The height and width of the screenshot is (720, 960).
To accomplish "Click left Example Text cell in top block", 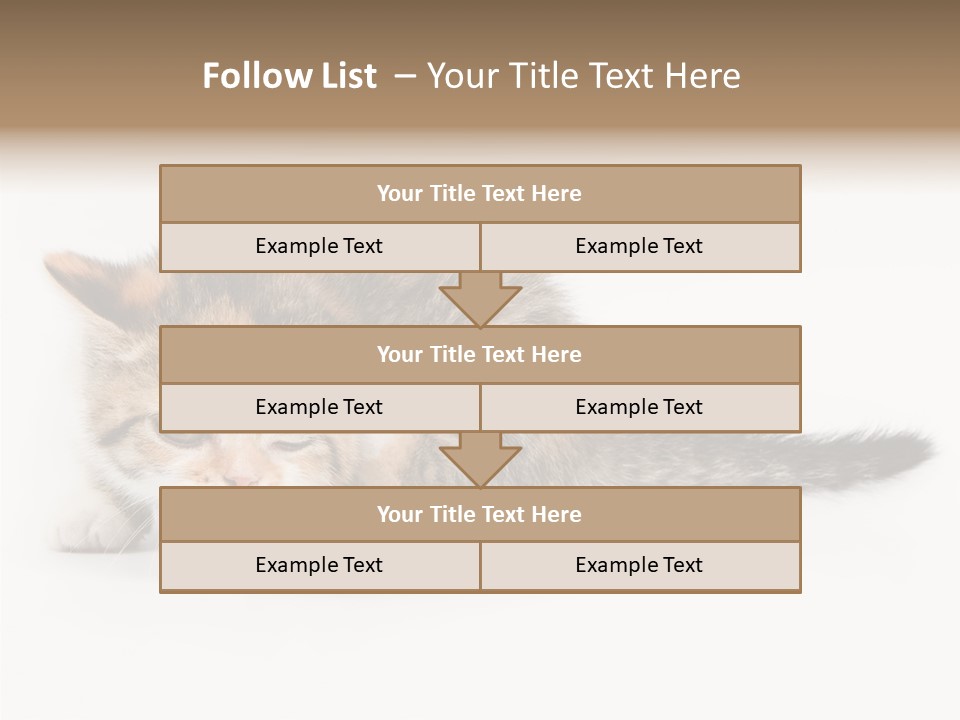I will pyautogui.click(x=319, y=246).
